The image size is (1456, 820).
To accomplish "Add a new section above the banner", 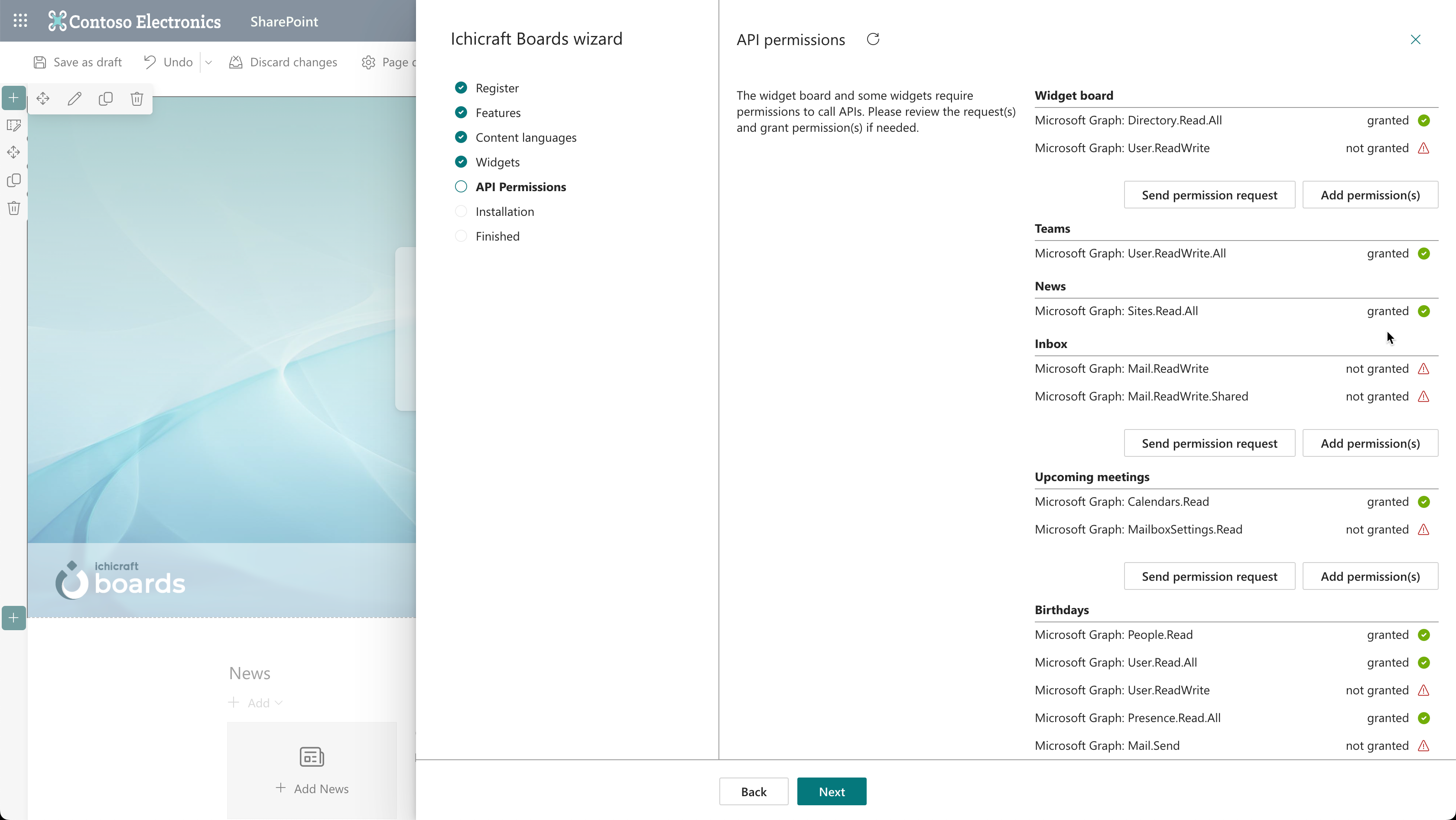I will (x=13, y=98).
